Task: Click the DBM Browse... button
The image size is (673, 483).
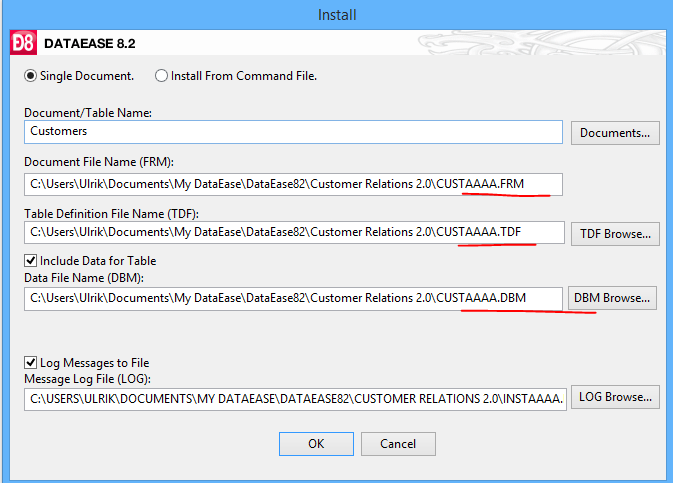Action: point(612,298)
